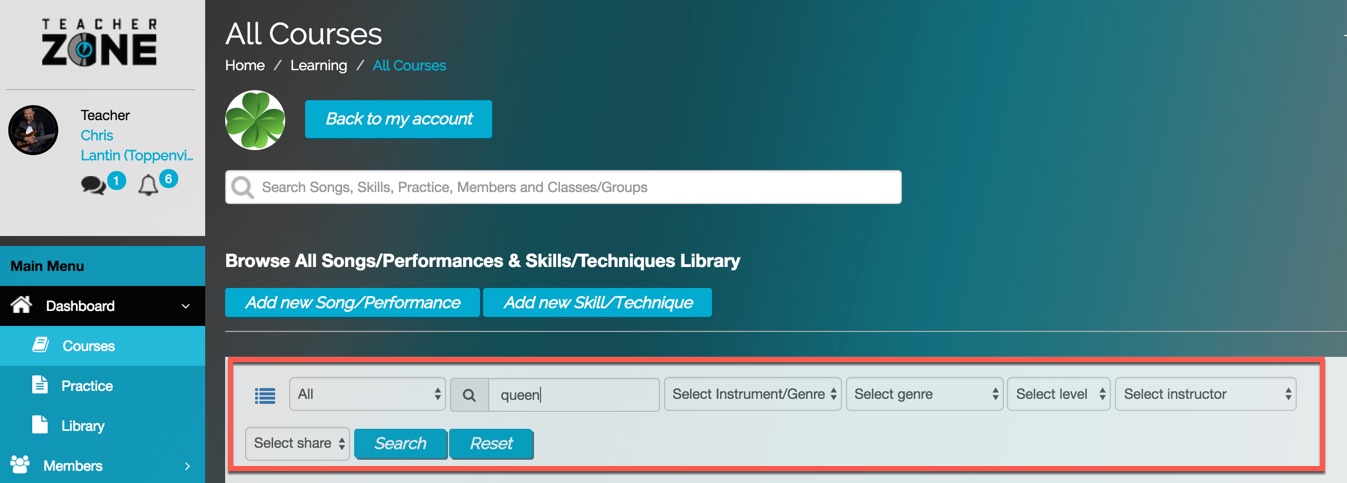Open the 'All' type dropdown
Viewport: 1347px width, 483px height.
pyautogui.click(x=368, y=394)
